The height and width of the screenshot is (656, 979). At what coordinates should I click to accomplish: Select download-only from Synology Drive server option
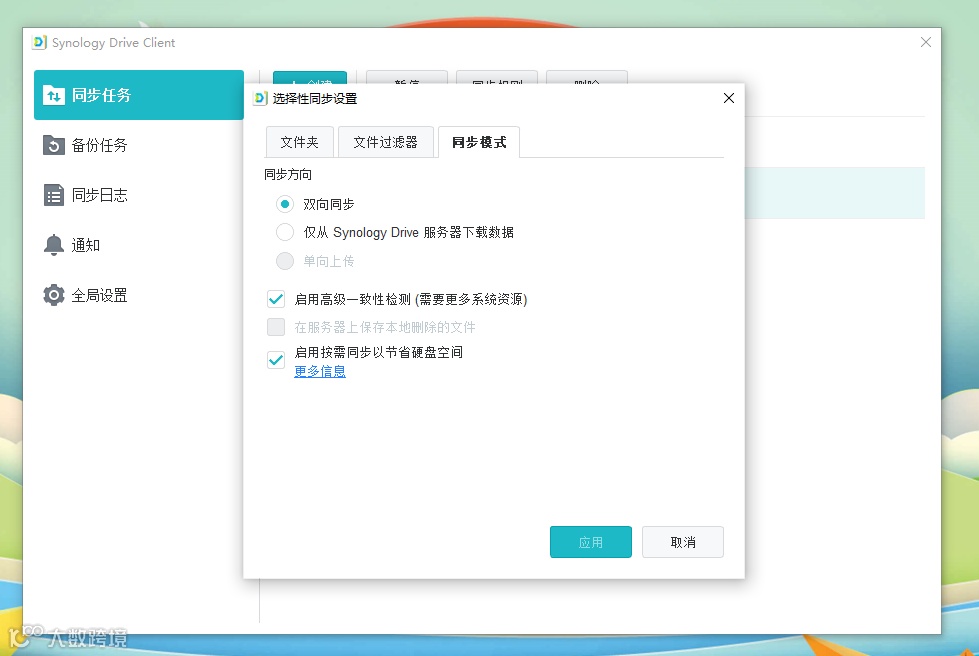point(285,232)
